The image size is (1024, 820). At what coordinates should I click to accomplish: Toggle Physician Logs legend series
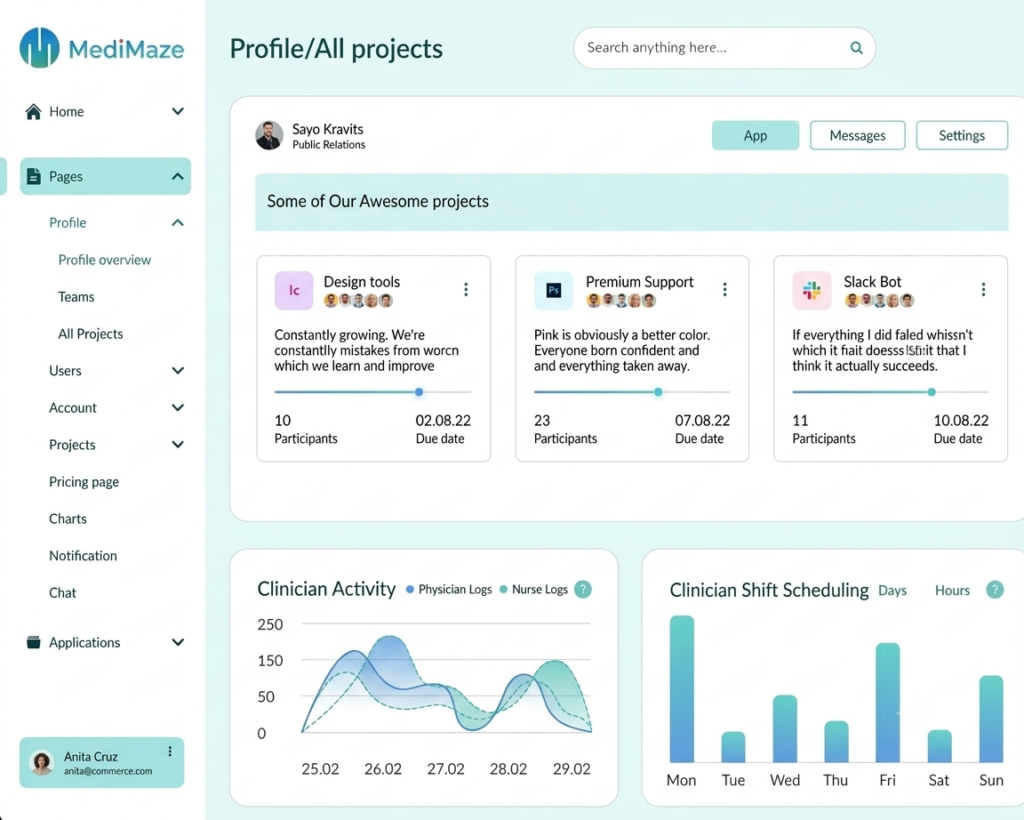click(449, 589)
